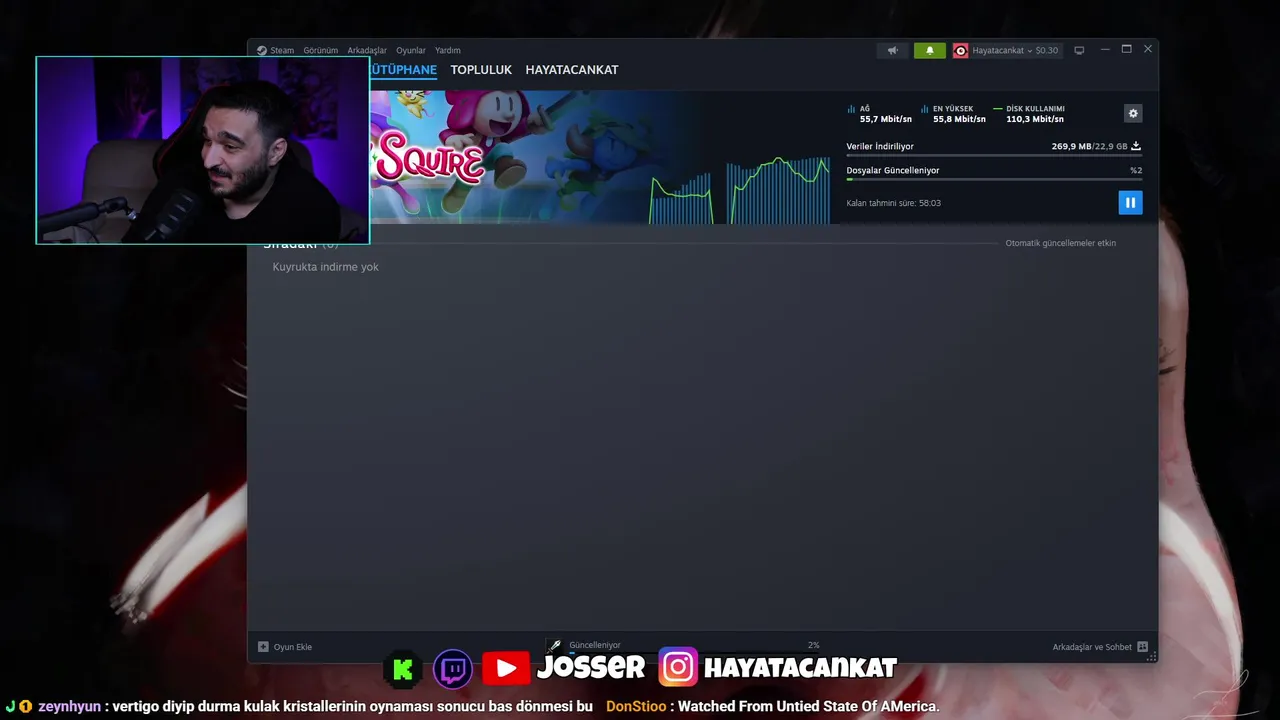Image resolution: width=1280 pixels, height=720 pixels.
Task: Click Kalan tahmini süre 58:03
Action: (x=893, y=203)
